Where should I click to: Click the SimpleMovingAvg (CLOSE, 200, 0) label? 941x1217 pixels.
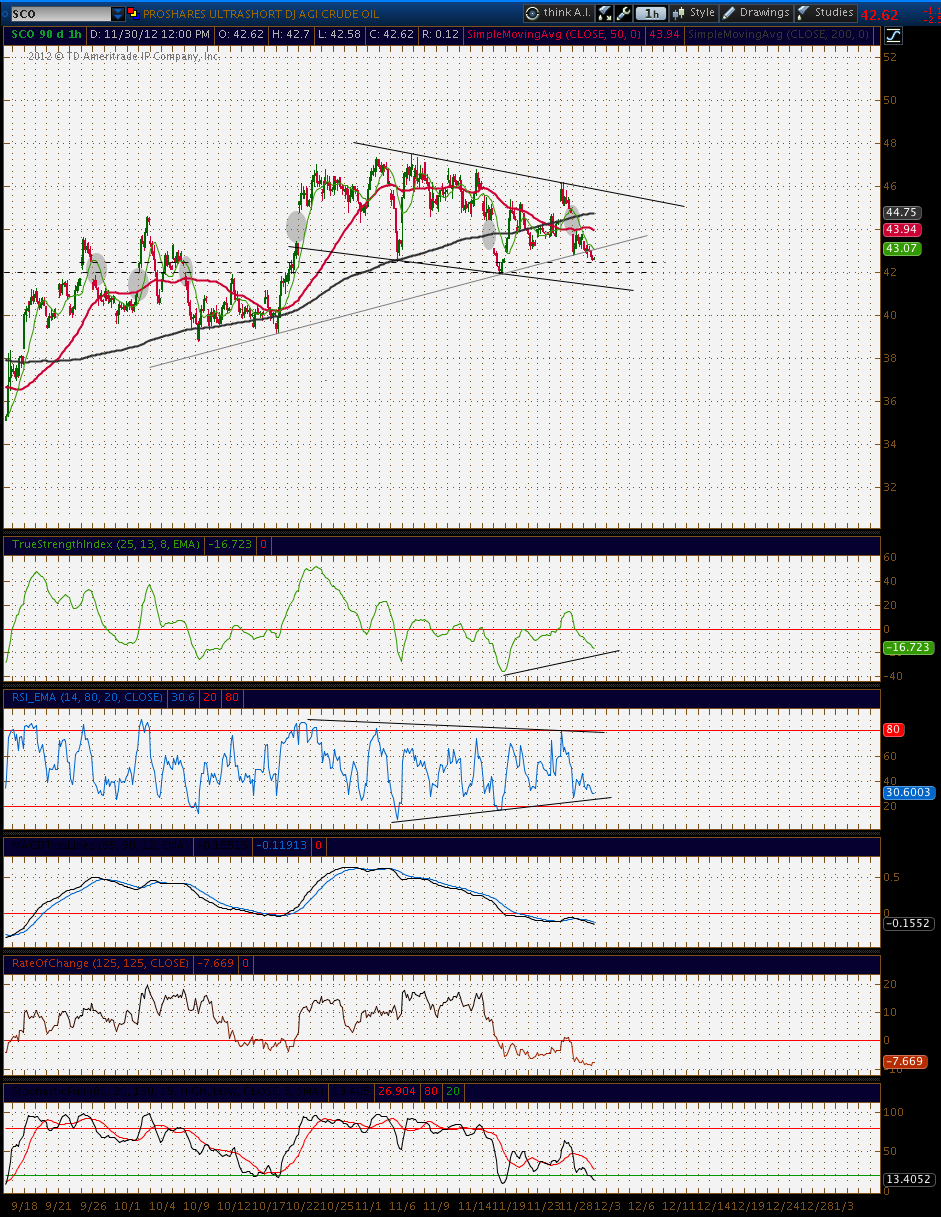click(777, 35)
